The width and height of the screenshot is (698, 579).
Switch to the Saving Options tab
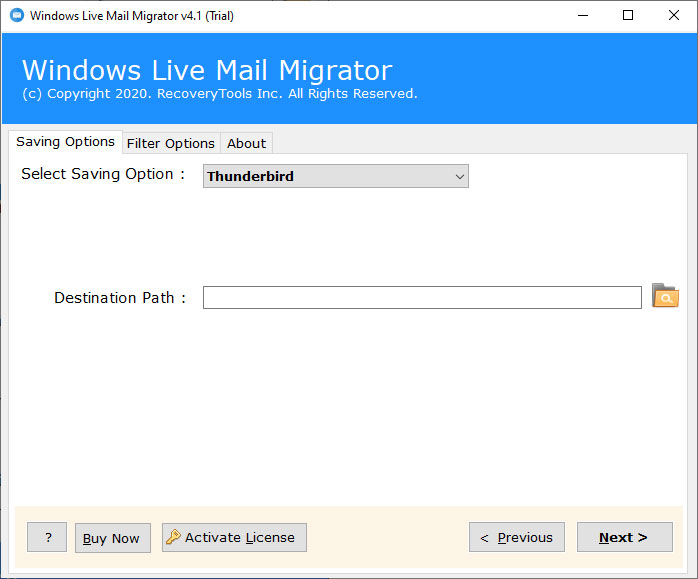[65, 142]
